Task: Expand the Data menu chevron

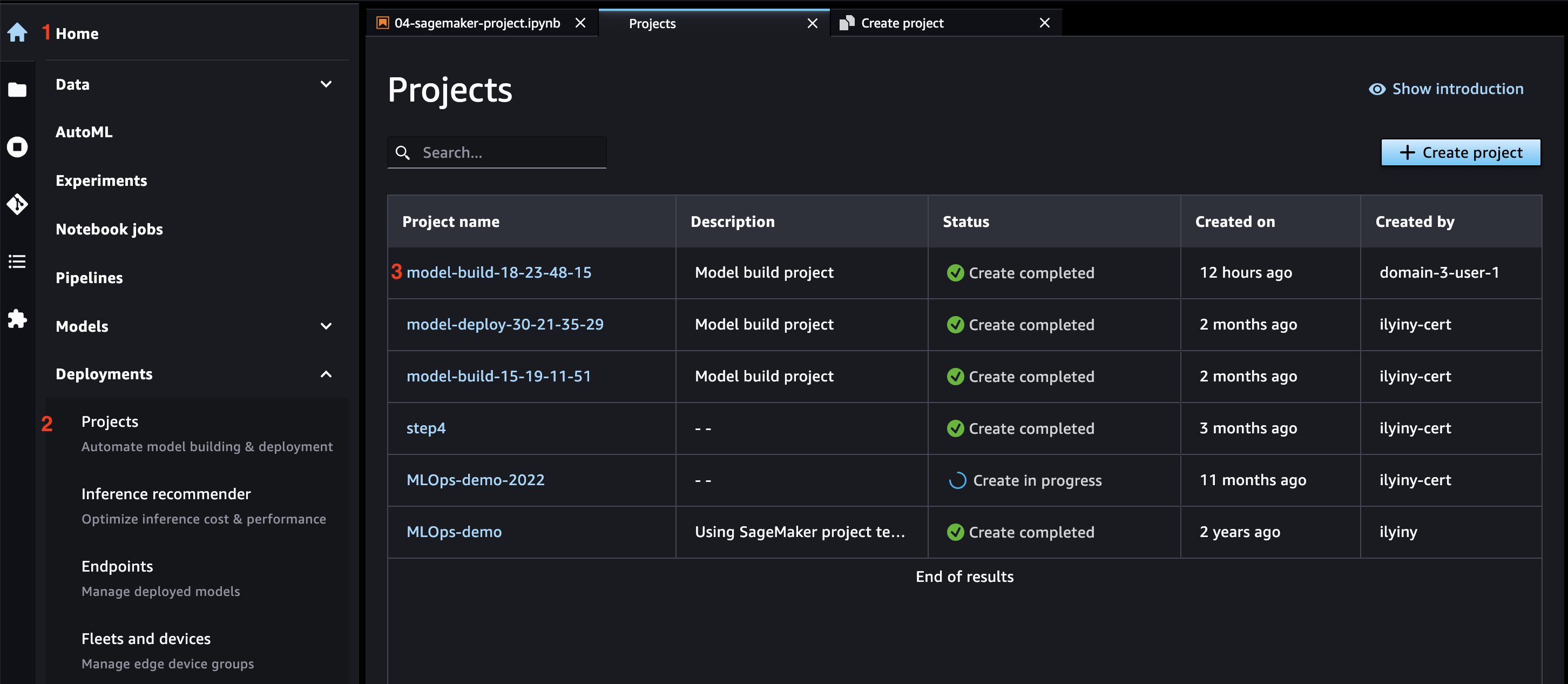Action: click(x=326, y=84)
